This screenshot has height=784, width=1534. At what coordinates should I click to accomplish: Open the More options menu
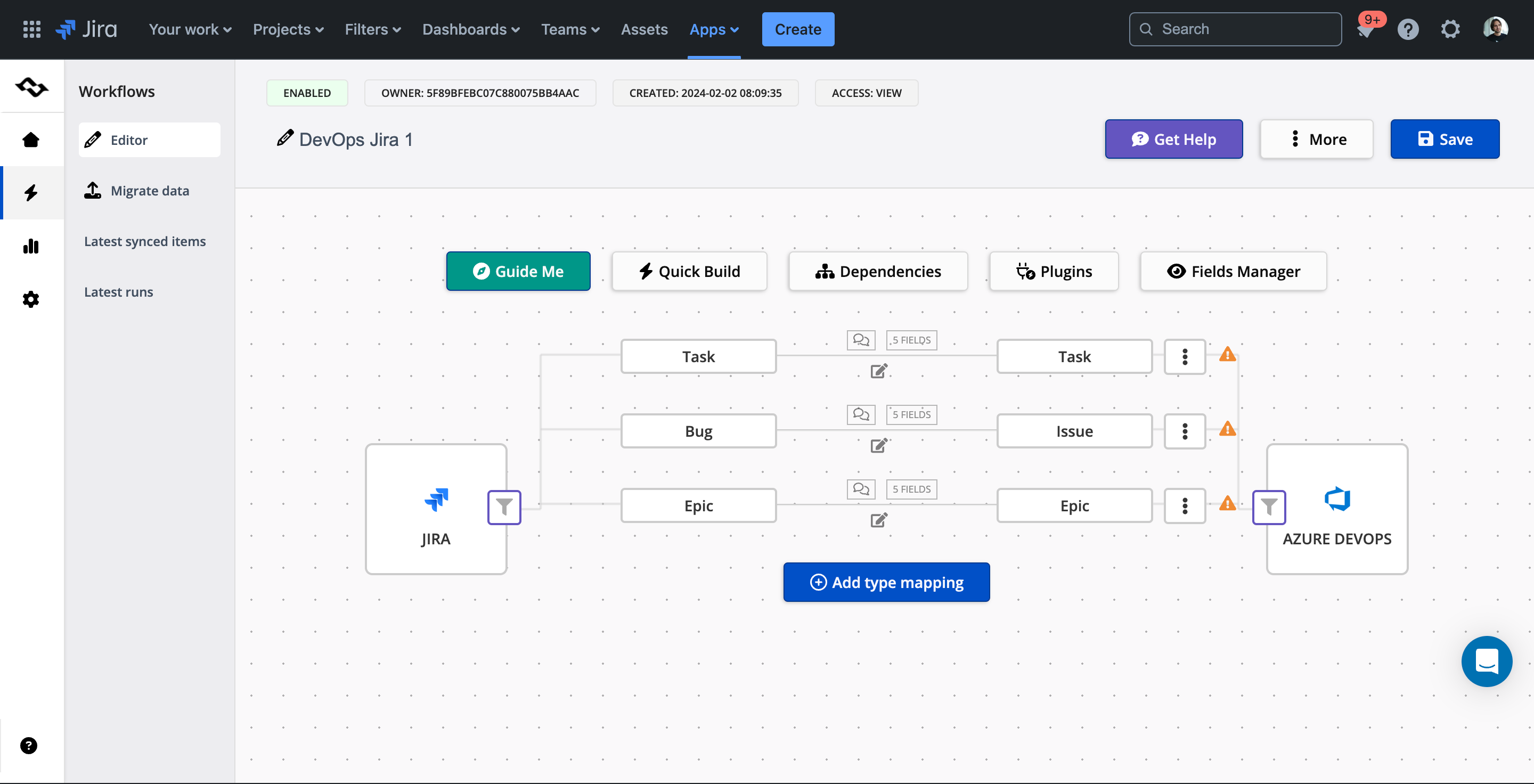pos(1317,138)
